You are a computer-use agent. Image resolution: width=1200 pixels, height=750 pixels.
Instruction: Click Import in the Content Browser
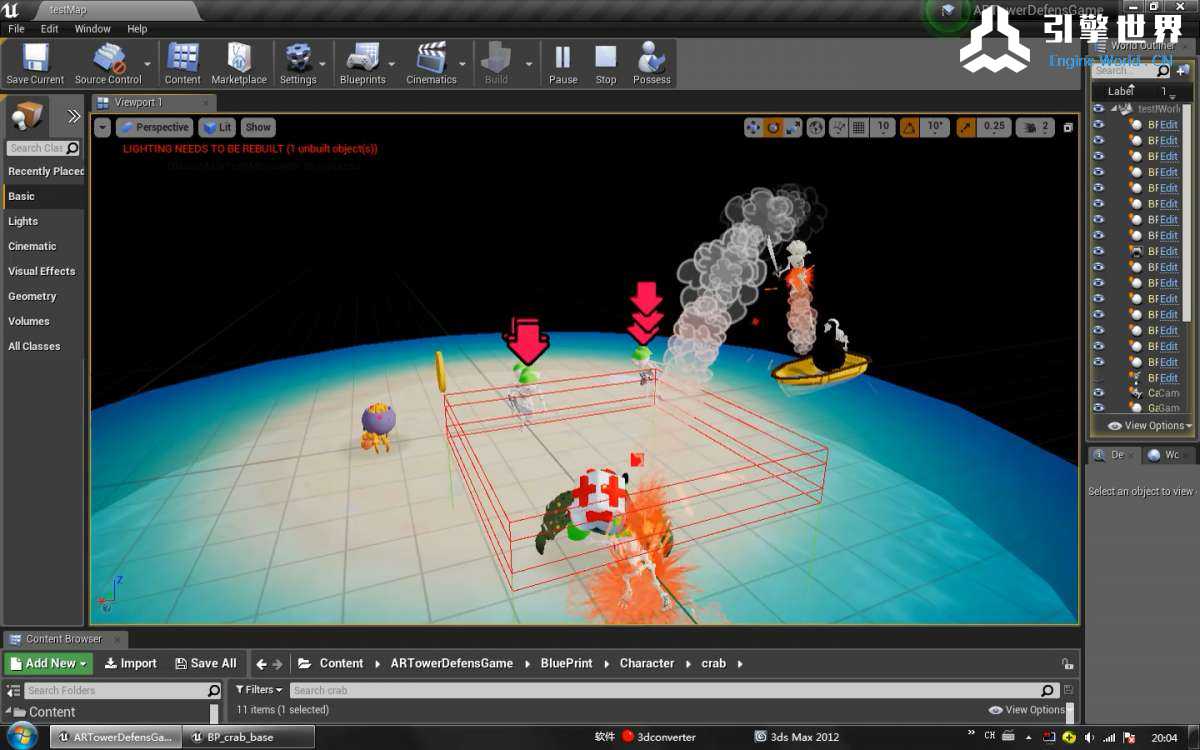click(130, 663)
